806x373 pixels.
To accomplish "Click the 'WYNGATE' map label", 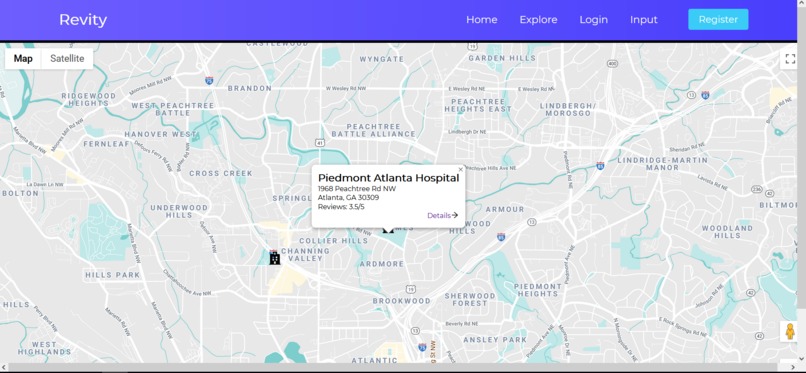I will [x=382, y=59].
